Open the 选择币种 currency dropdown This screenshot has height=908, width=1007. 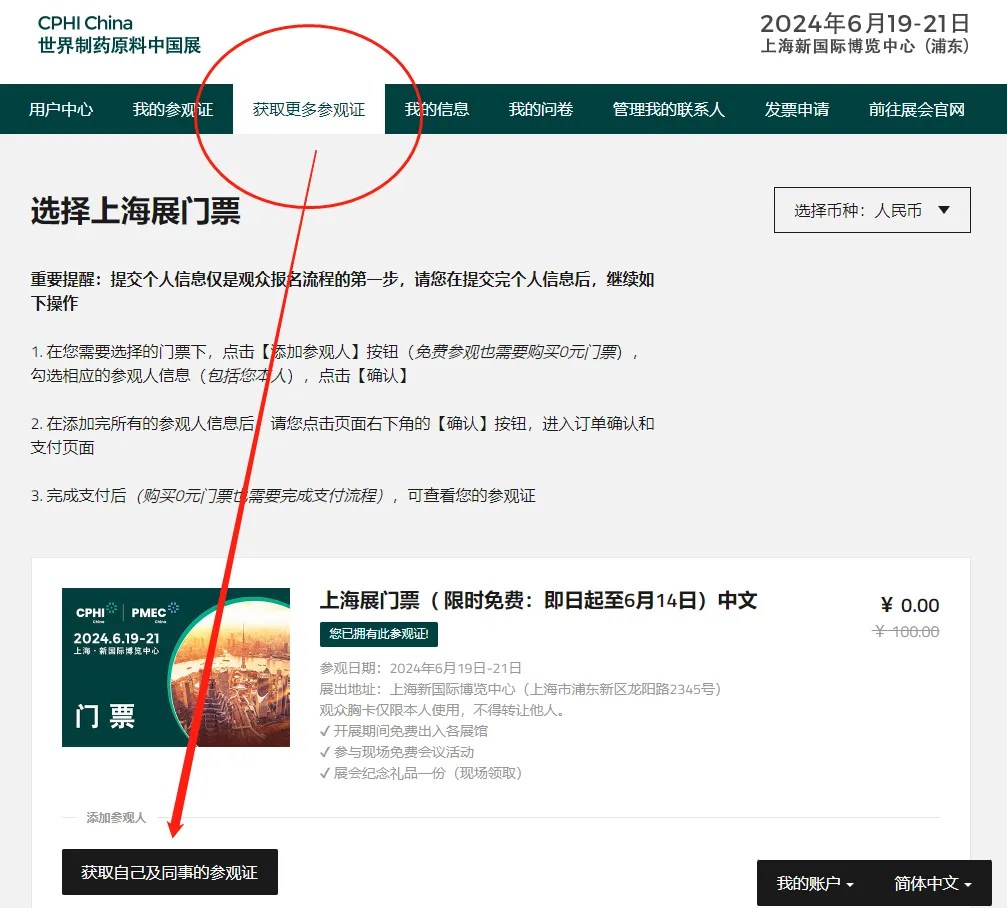pyautogui.click(x=872, y=210)
